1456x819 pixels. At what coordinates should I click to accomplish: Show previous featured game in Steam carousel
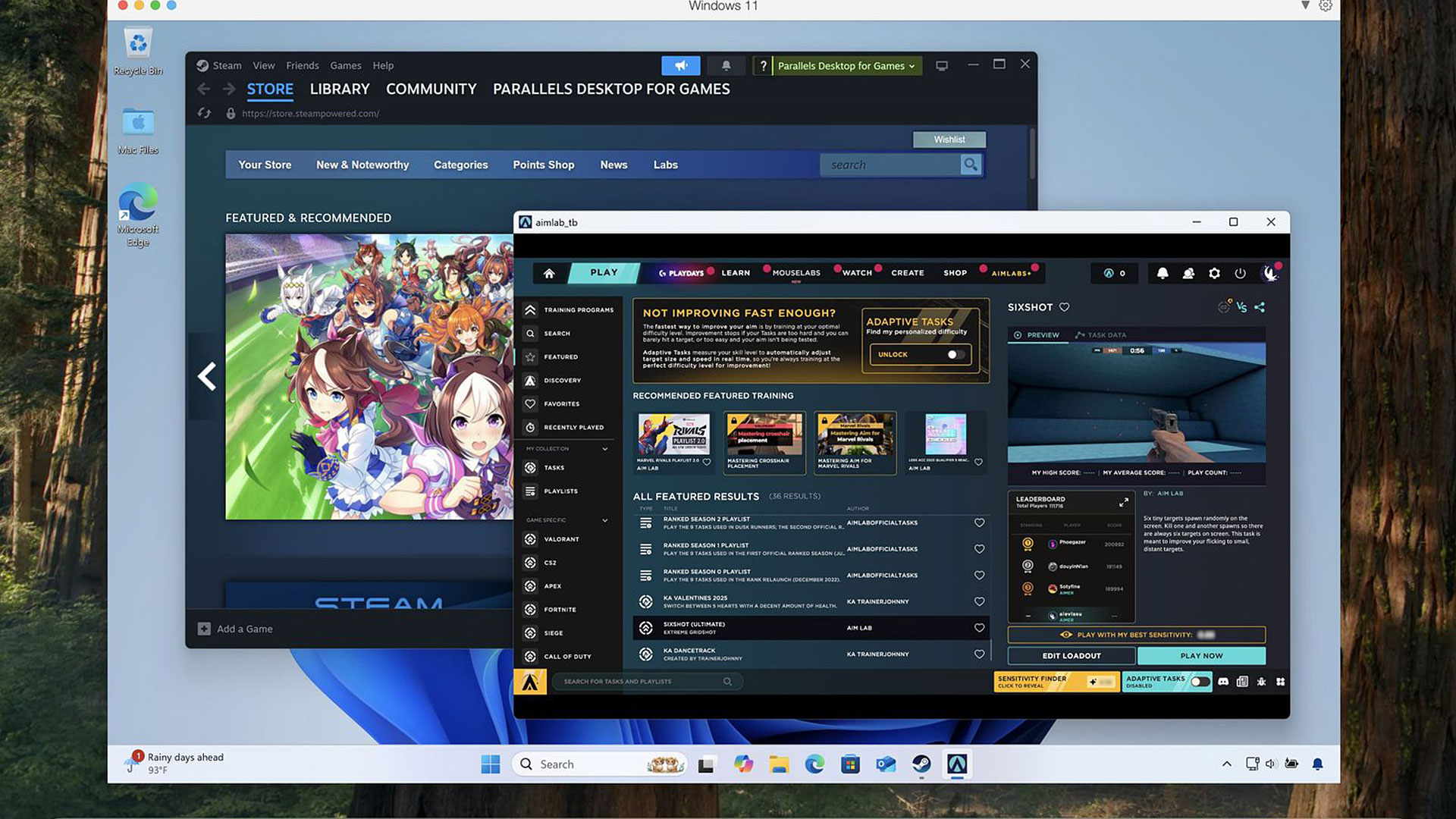[x=206, y=376]
